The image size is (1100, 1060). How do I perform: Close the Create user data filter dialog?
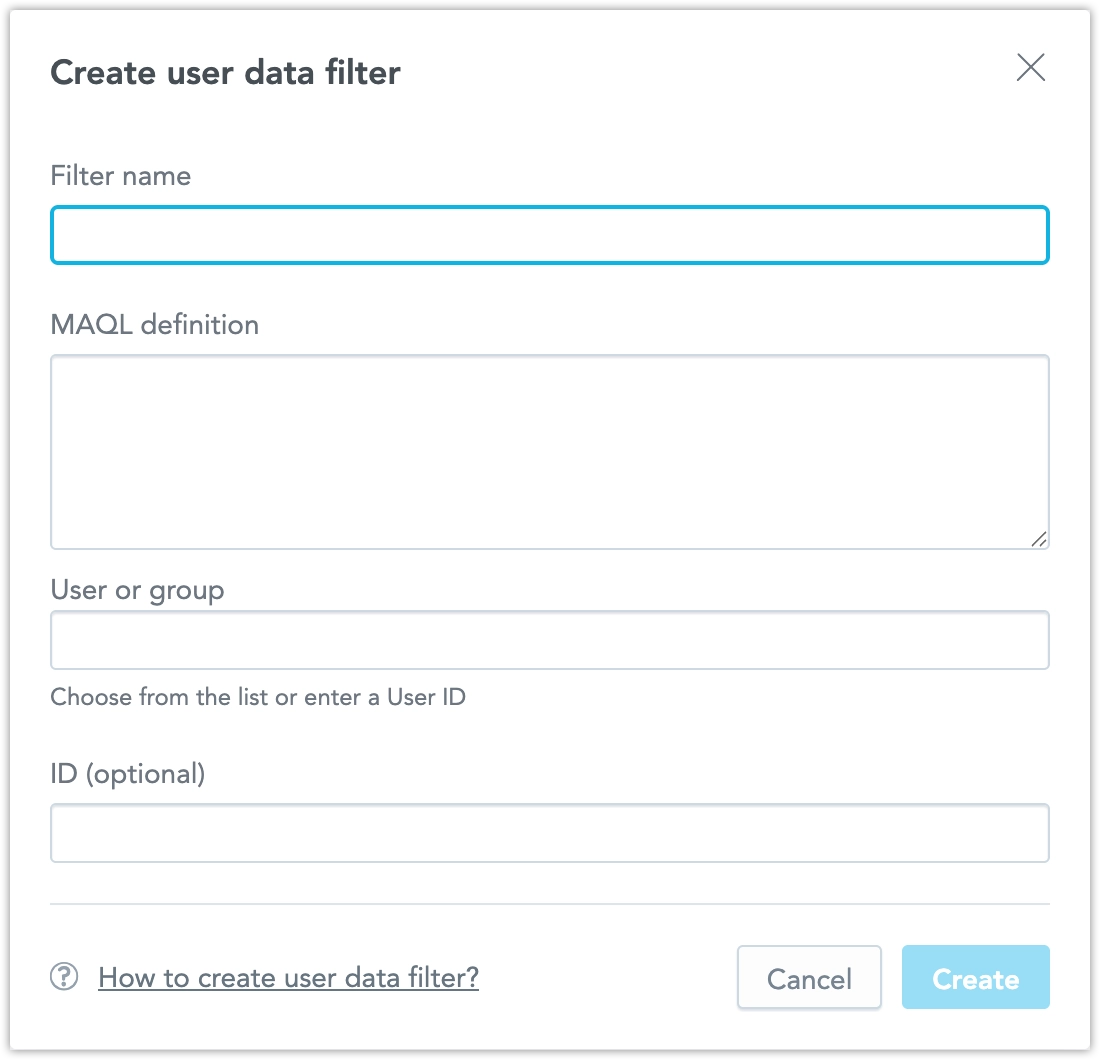[1030, 68]
